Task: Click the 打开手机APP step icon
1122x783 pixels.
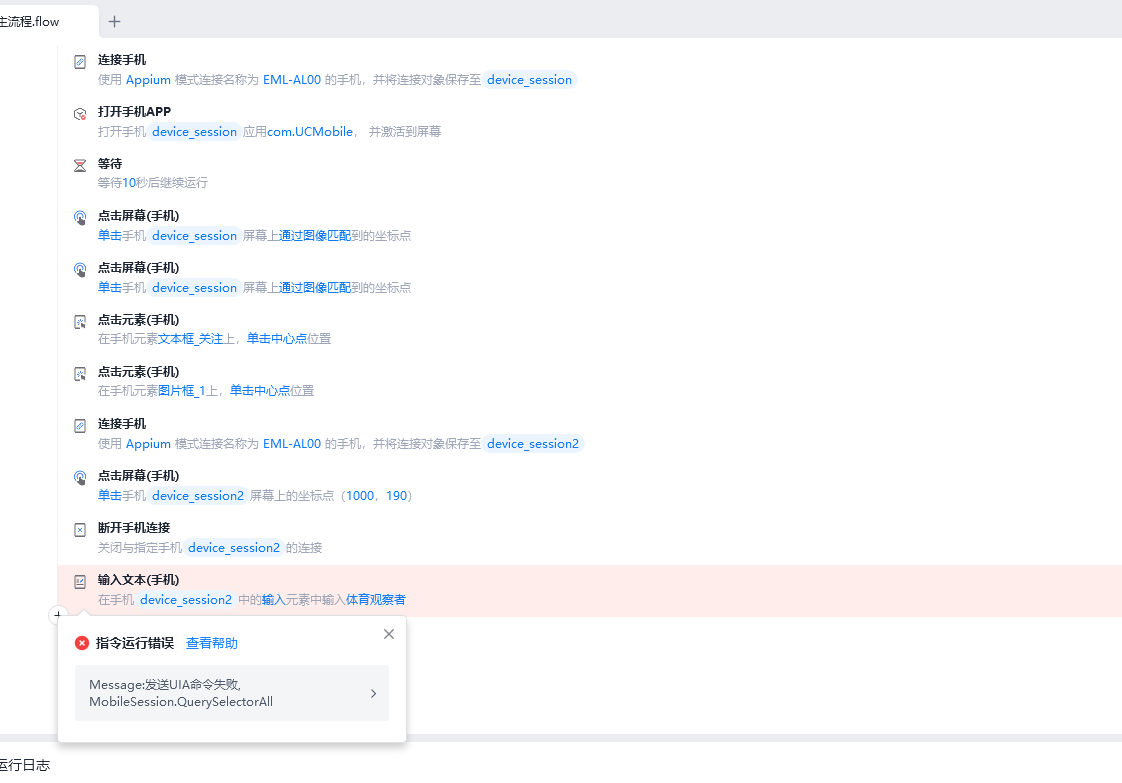Action: click(80, 115)
